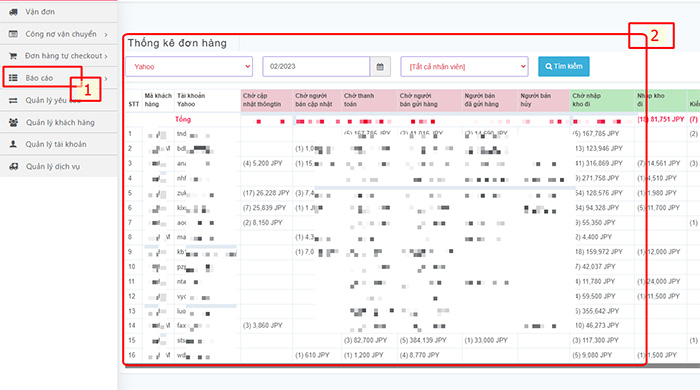Click the truck icon next to Vận đơn
The width and height of the screenshot is (700, 390).
point(13,12)
